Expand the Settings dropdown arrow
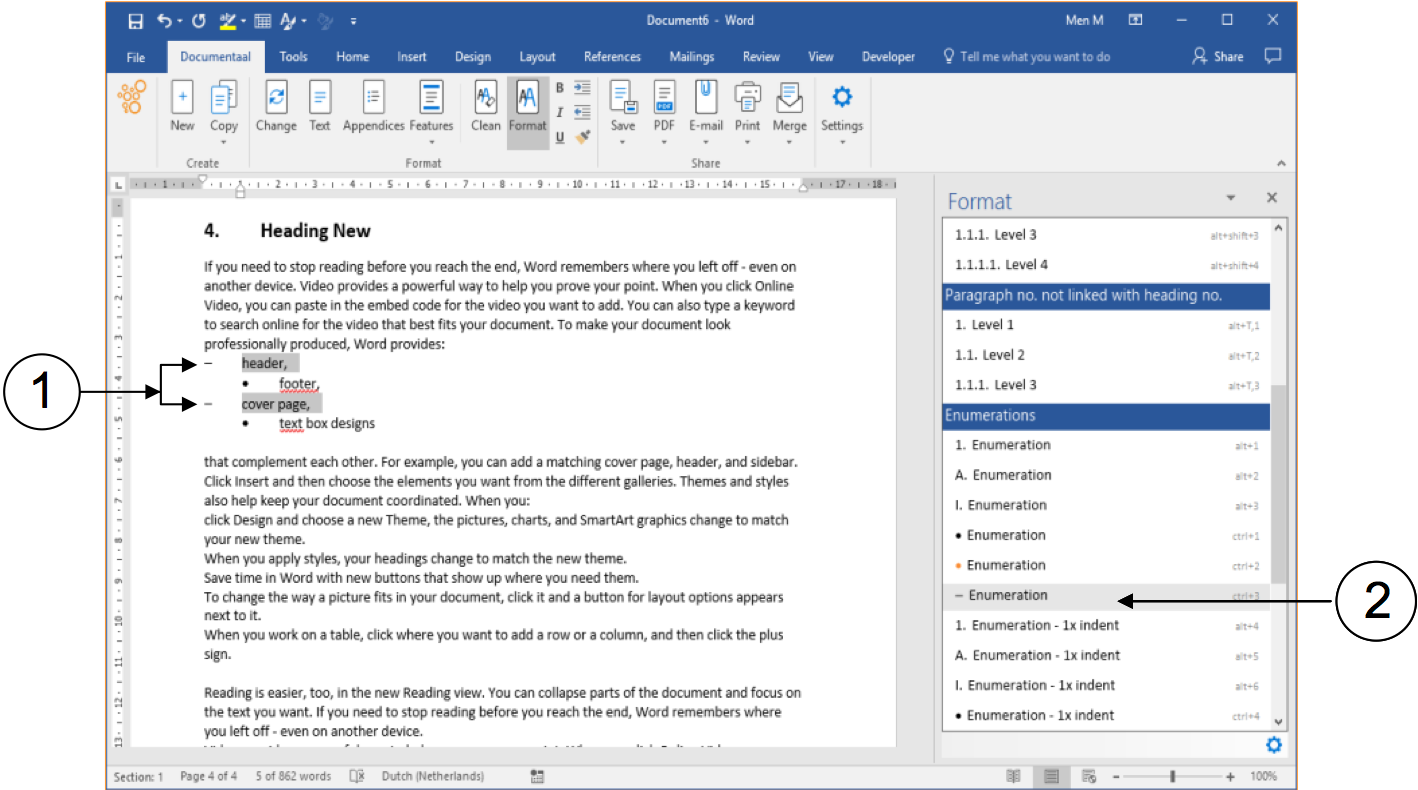 coord(842,142)
